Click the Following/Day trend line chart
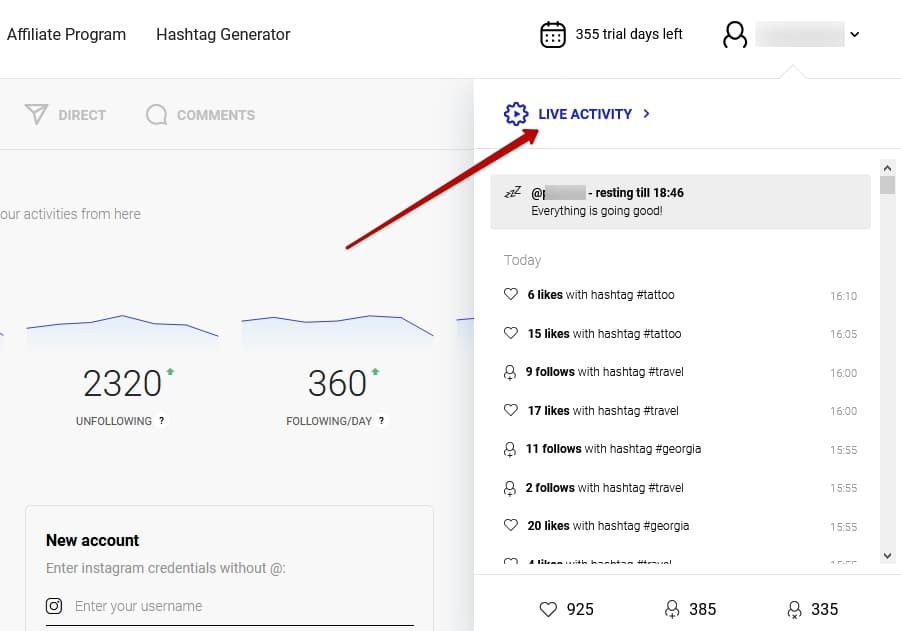 tap(337, 330)
